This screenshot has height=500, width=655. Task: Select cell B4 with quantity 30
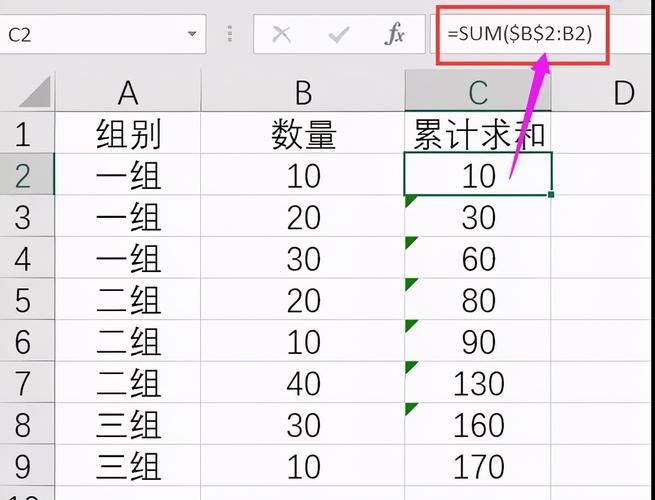coord(303,257)
